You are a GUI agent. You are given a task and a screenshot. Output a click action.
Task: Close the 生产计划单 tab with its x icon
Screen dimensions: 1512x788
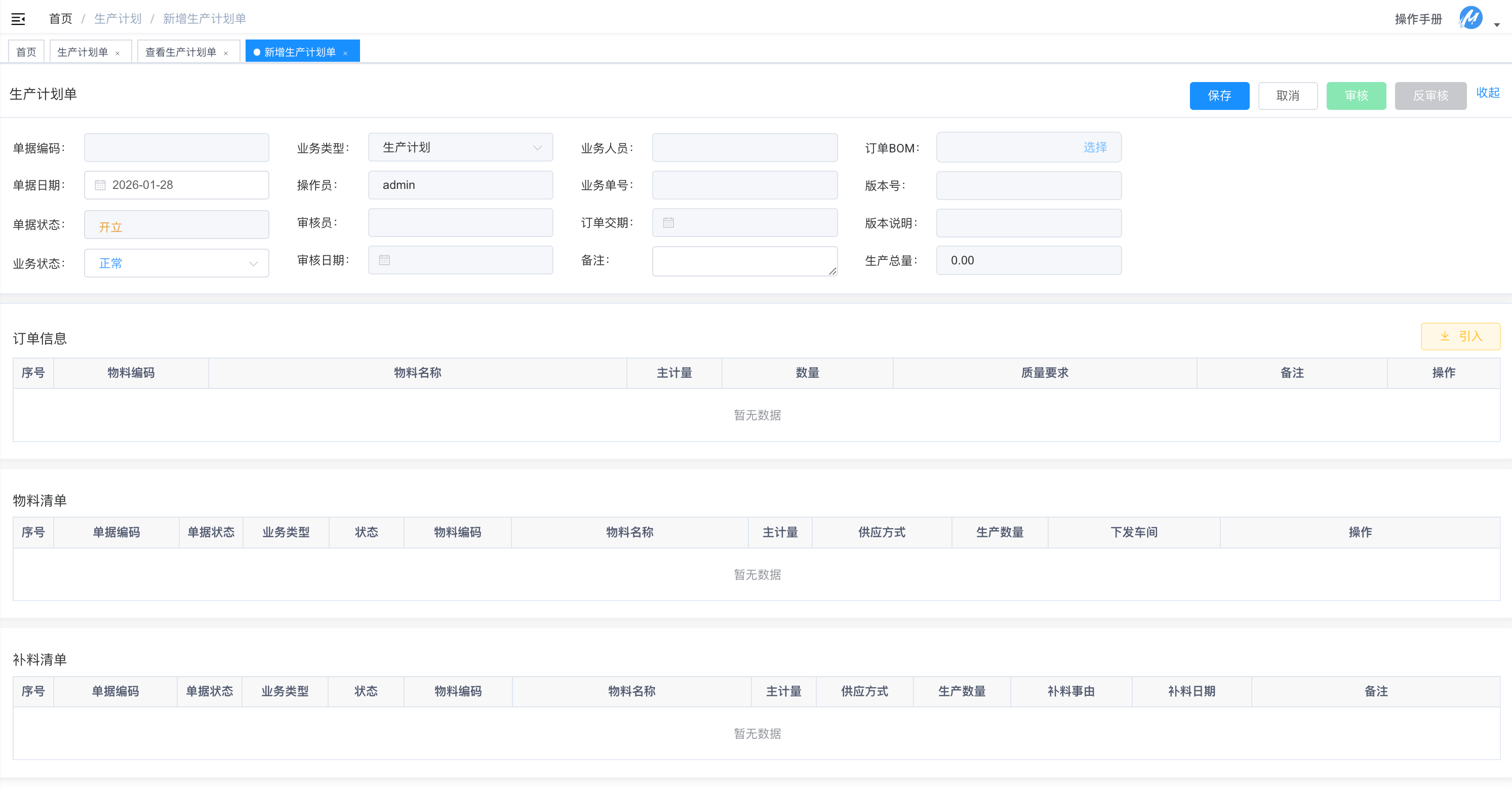pyautogui.click(x=117, y=53)
